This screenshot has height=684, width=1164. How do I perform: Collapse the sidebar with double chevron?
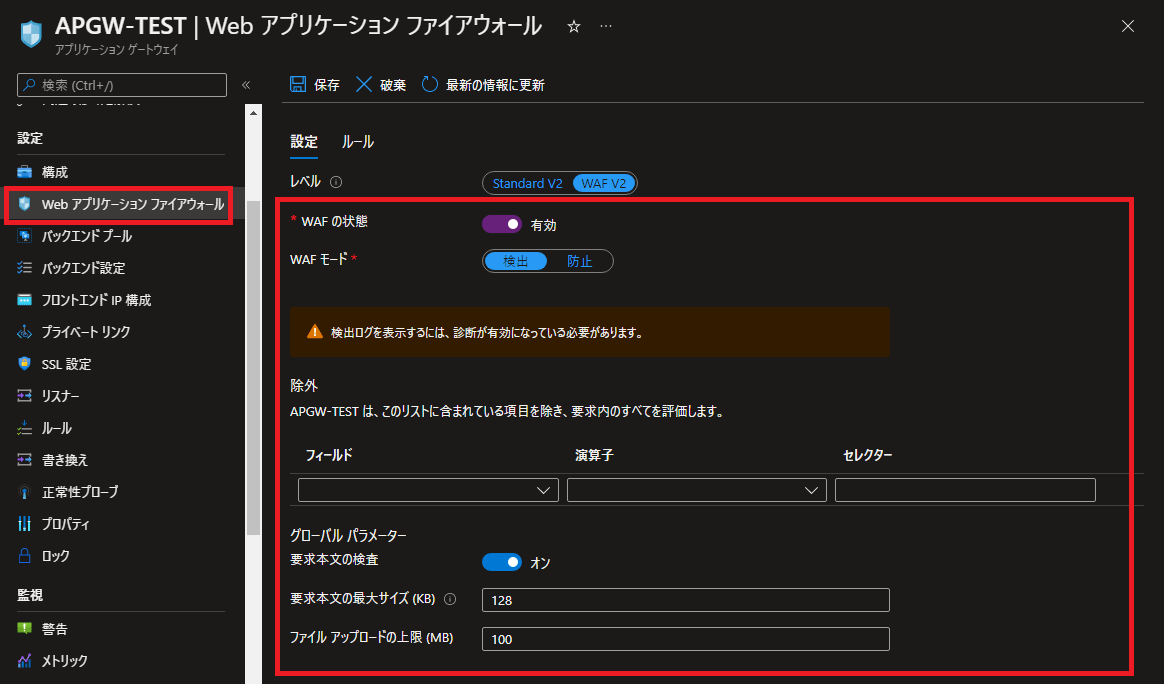(246, 85)
